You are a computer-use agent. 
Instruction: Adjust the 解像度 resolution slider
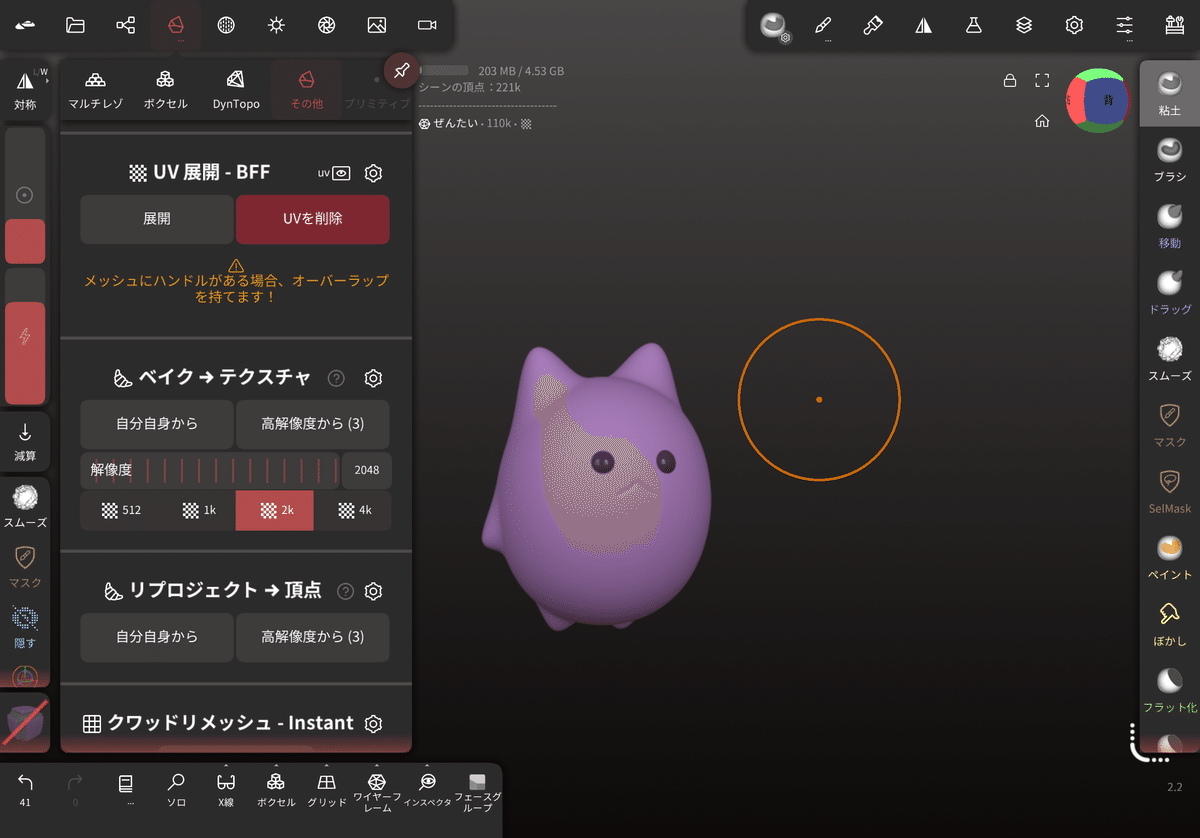point(210,470)
